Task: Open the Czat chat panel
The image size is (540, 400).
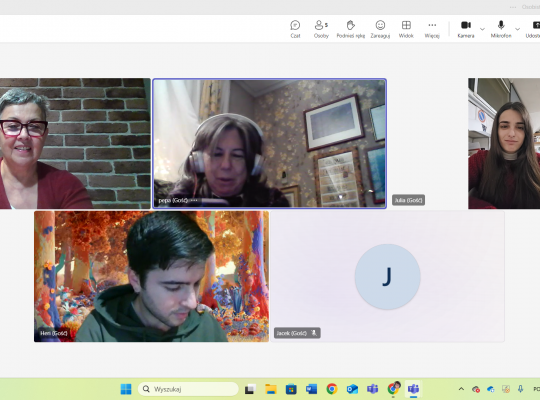Action: [x=295, y=29]
